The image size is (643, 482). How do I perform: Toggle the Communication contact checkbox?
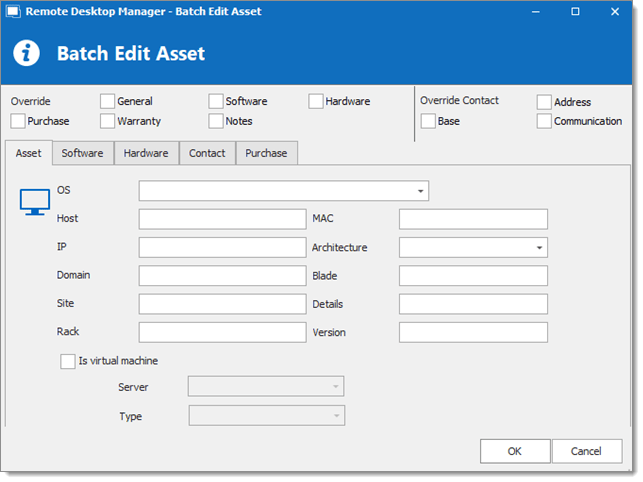pos(544,121)
